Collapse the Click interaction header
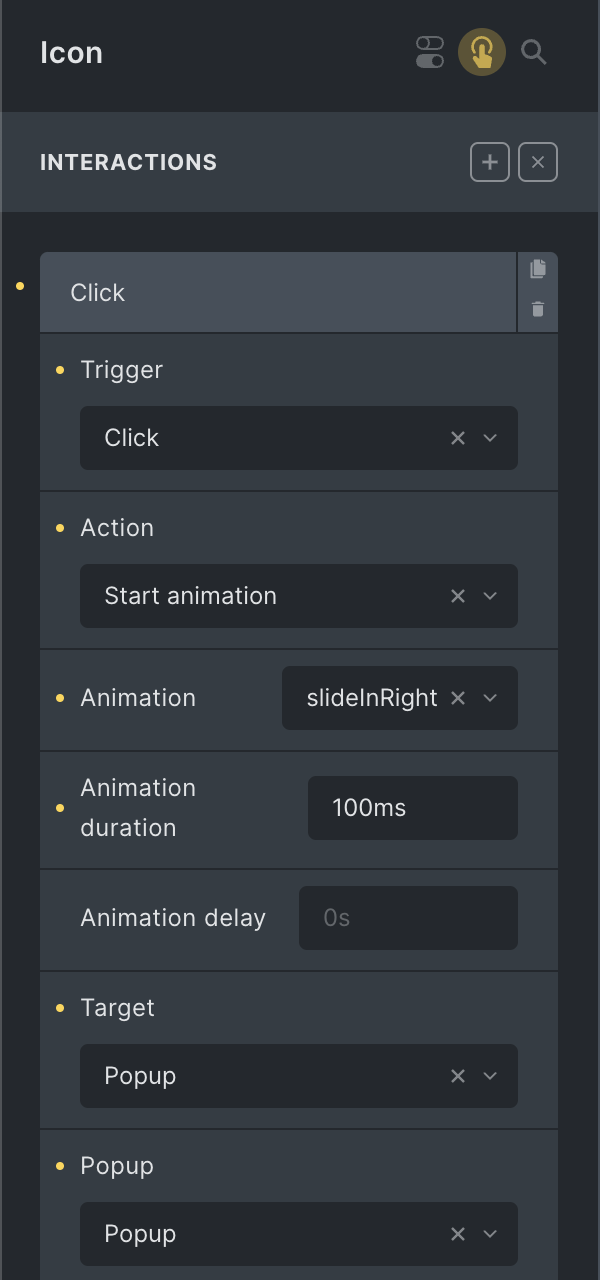The width and height of the screenshot is (600, 1280). [x=278, y=293]
